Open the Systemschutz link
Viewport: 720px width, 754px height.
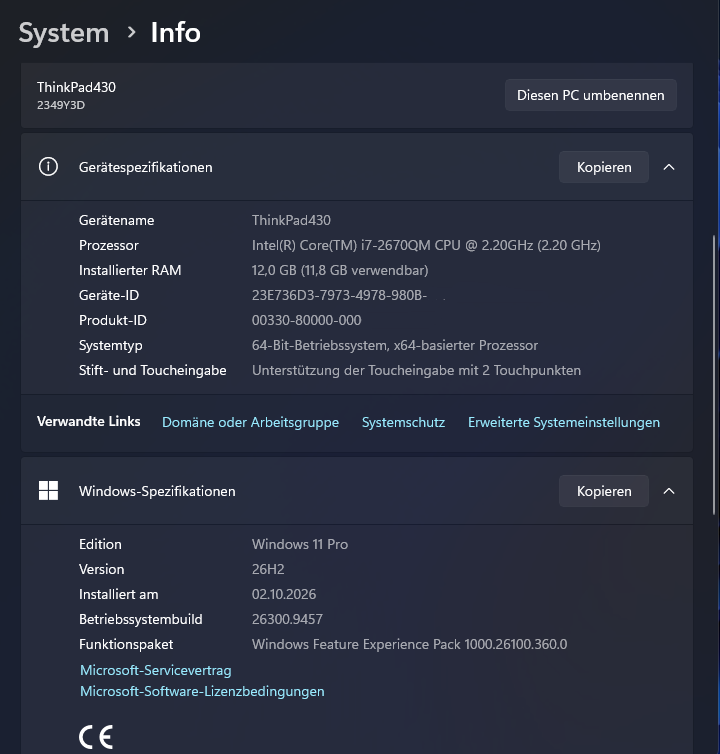point(403,422)
